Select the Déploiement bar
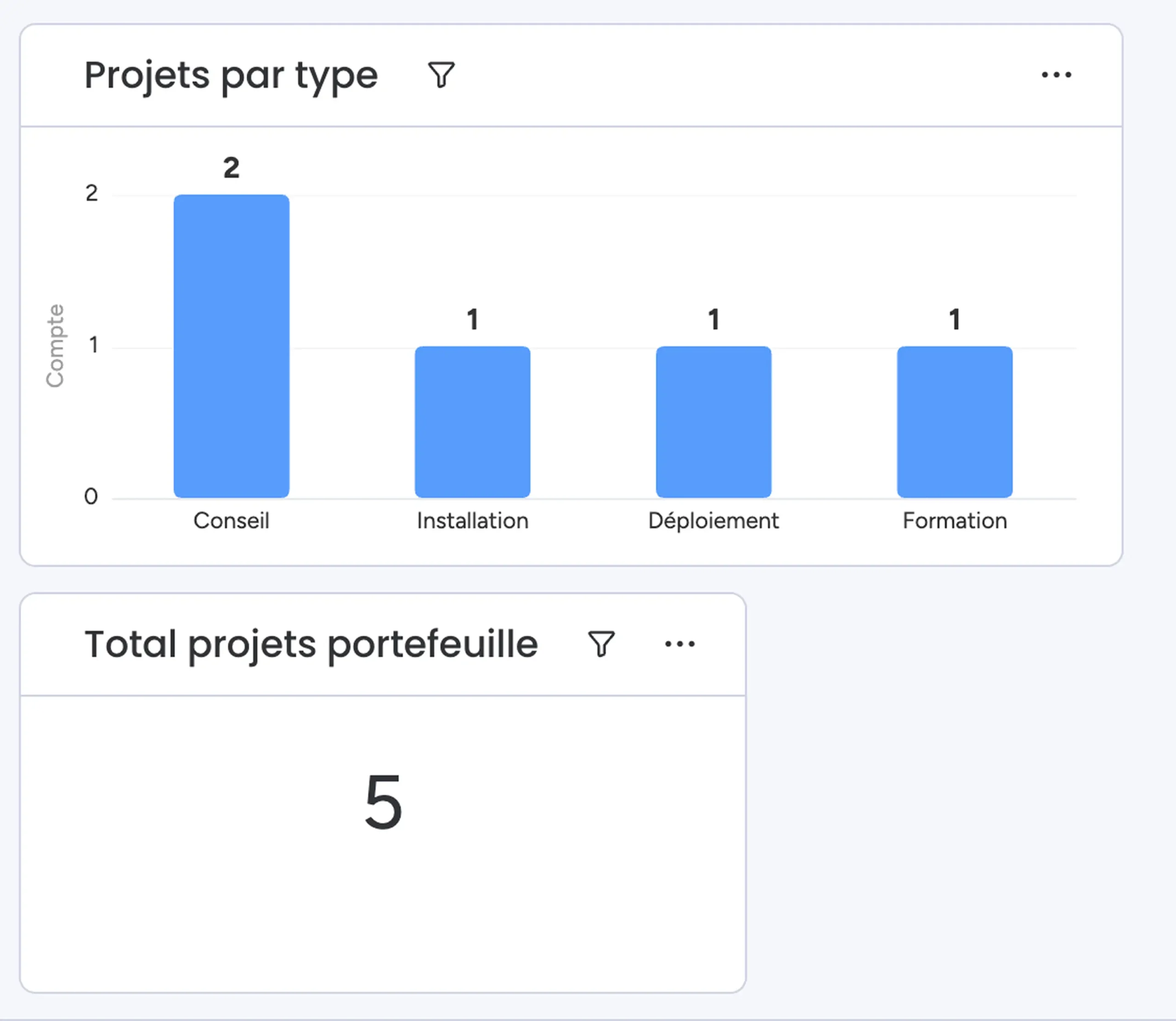This screenshot has height=1021, width=1176. click(713, 422)
